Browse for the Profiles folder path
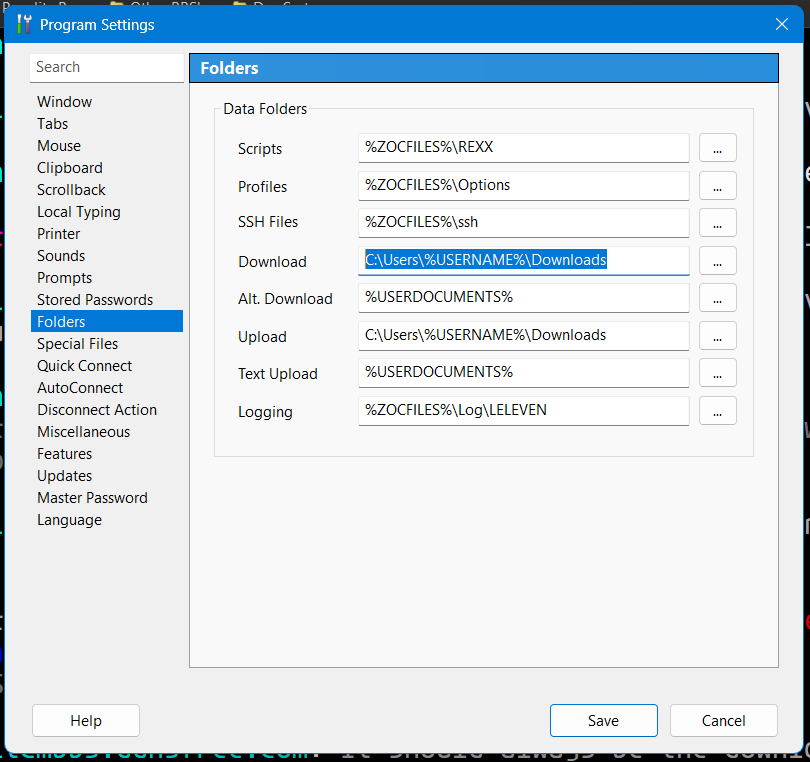Image resolution: width=810 pixels, height=762 pixels. click(717, 186)
